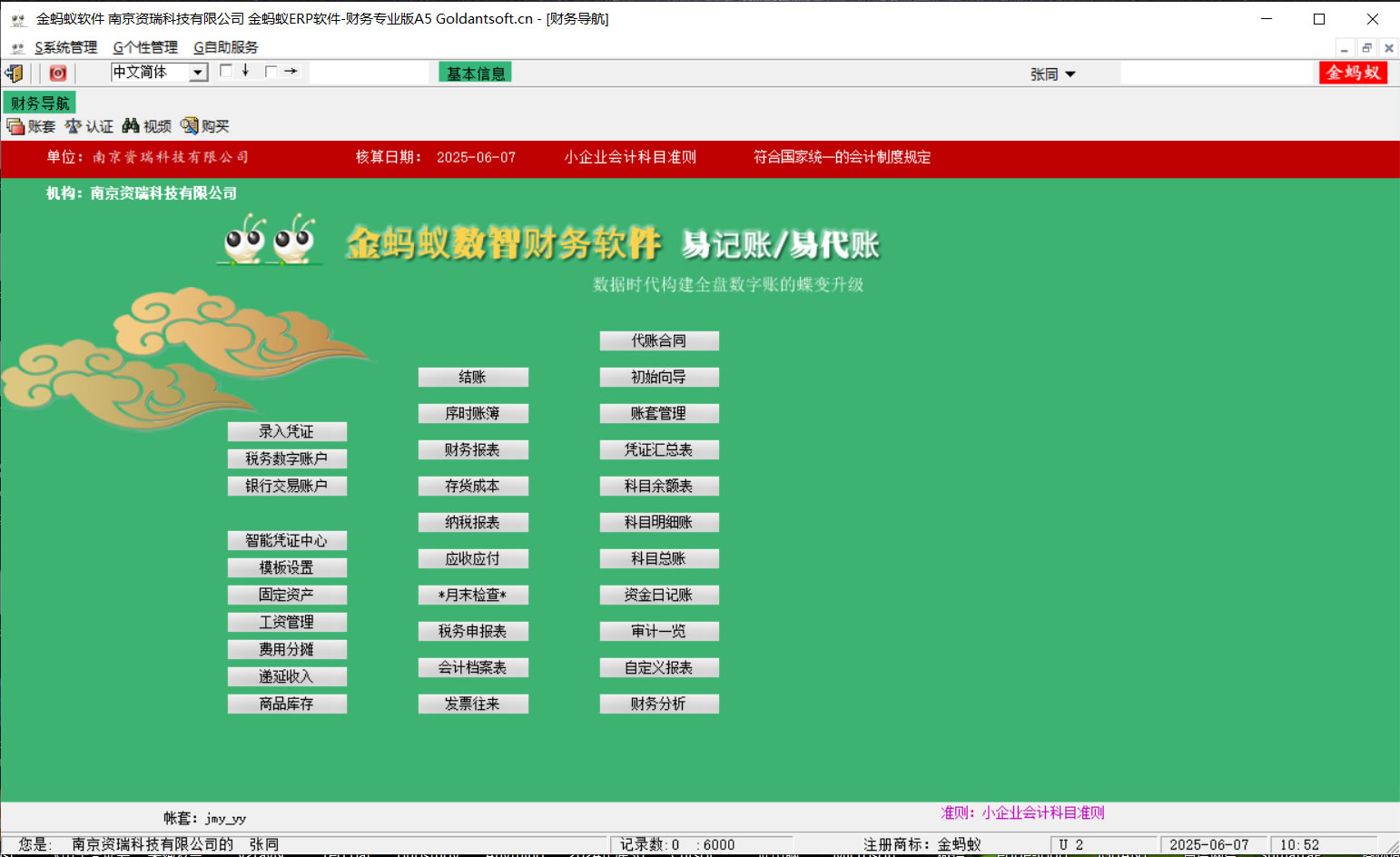Screen dimensions: 1400x857
Task: Open the G个性管理 menu
Action: pos(145,47)
